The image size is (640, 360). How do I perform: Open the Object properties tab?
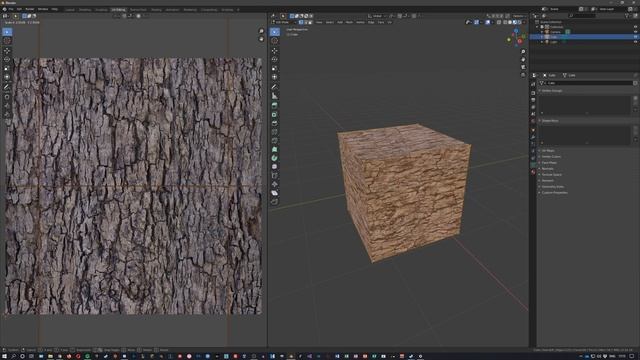coord(533,130)
